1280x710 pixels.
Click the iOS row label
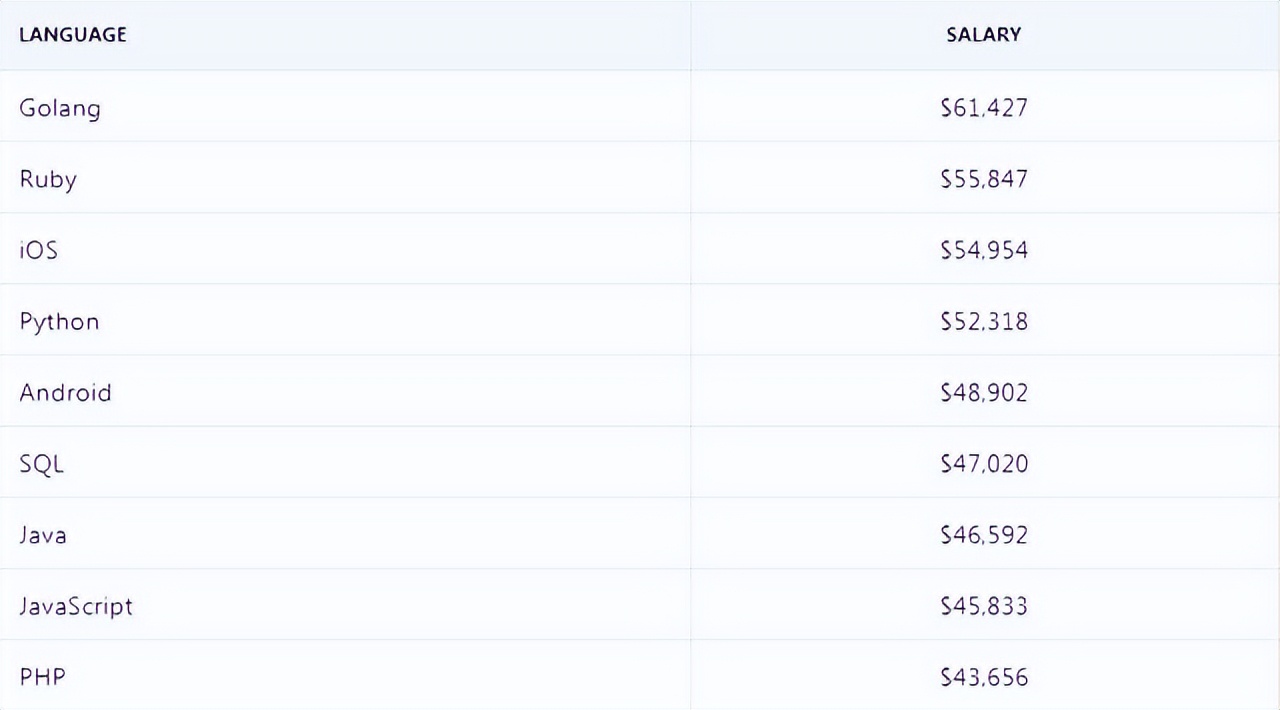tap(39, 250)
